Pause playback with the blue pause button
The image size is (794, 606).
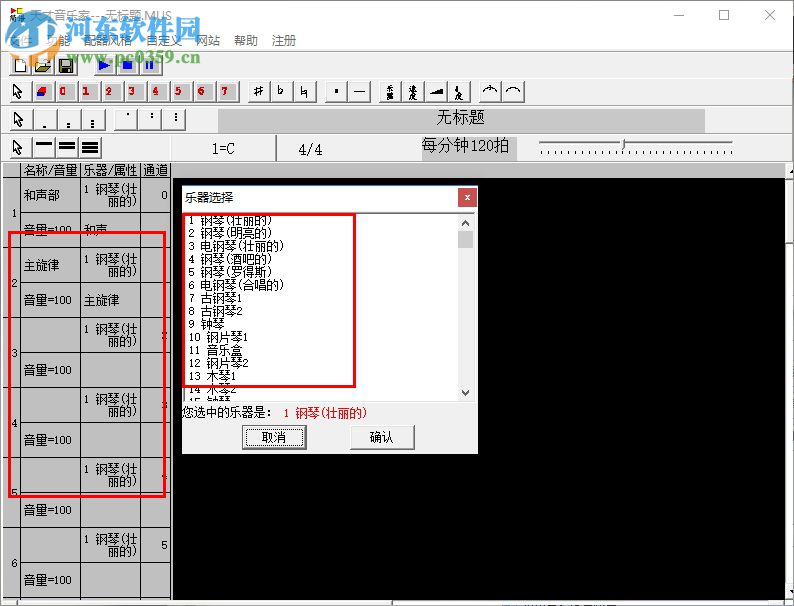tap(149, 66)
